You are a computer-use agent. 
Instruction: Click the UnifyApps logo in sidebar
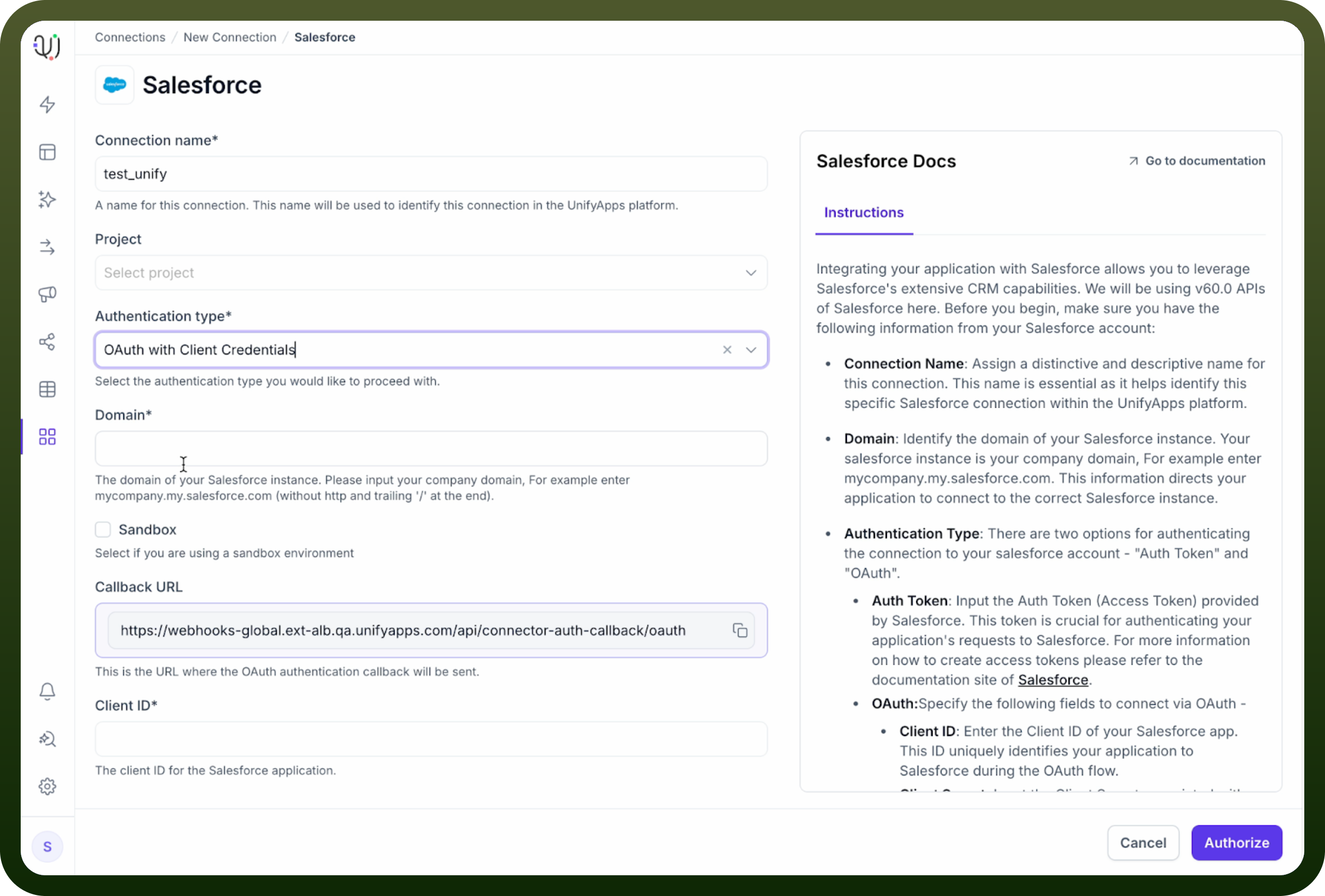47,46
